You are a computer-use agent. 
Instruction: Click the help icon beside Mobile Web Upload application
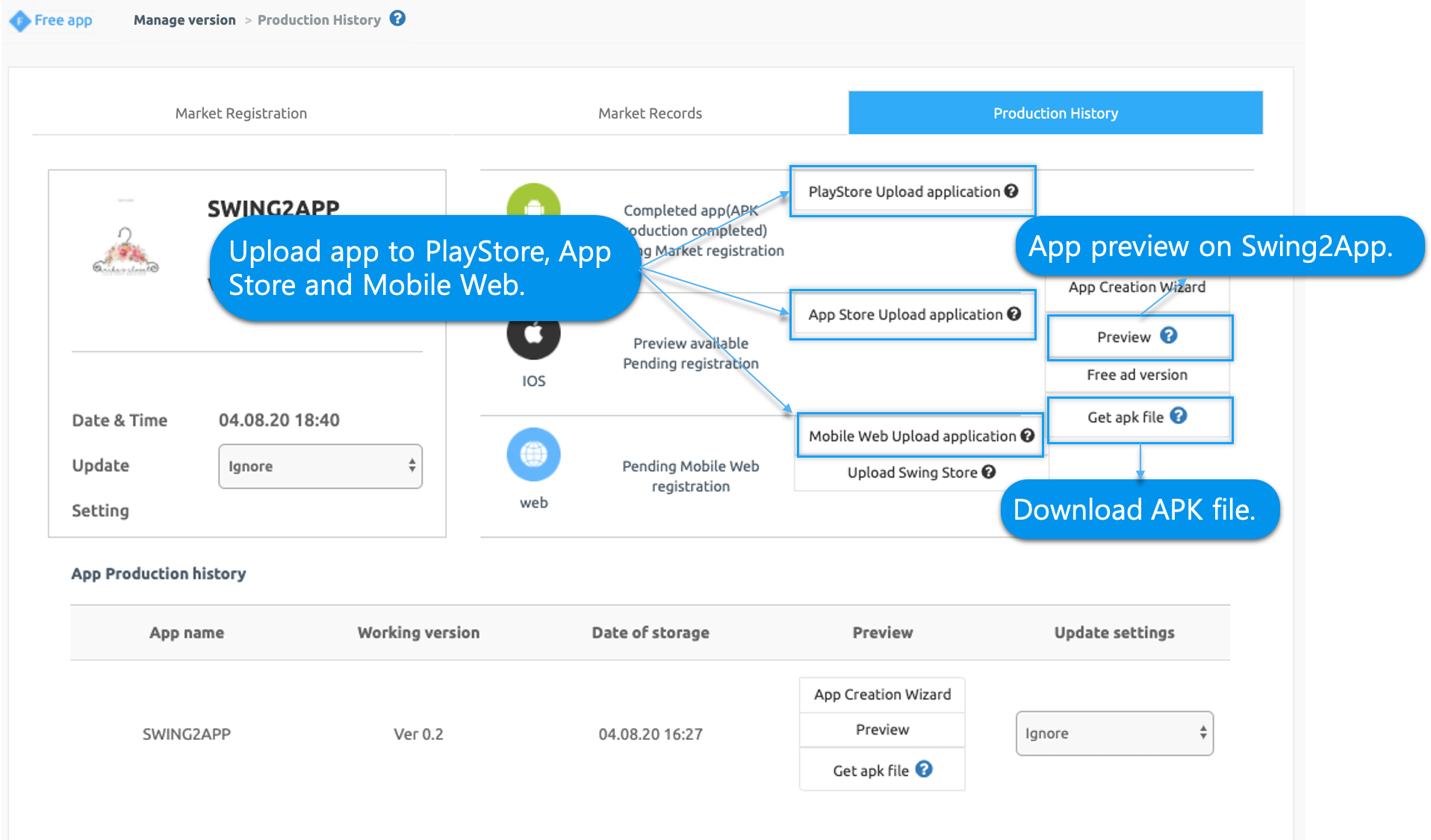1028,436
